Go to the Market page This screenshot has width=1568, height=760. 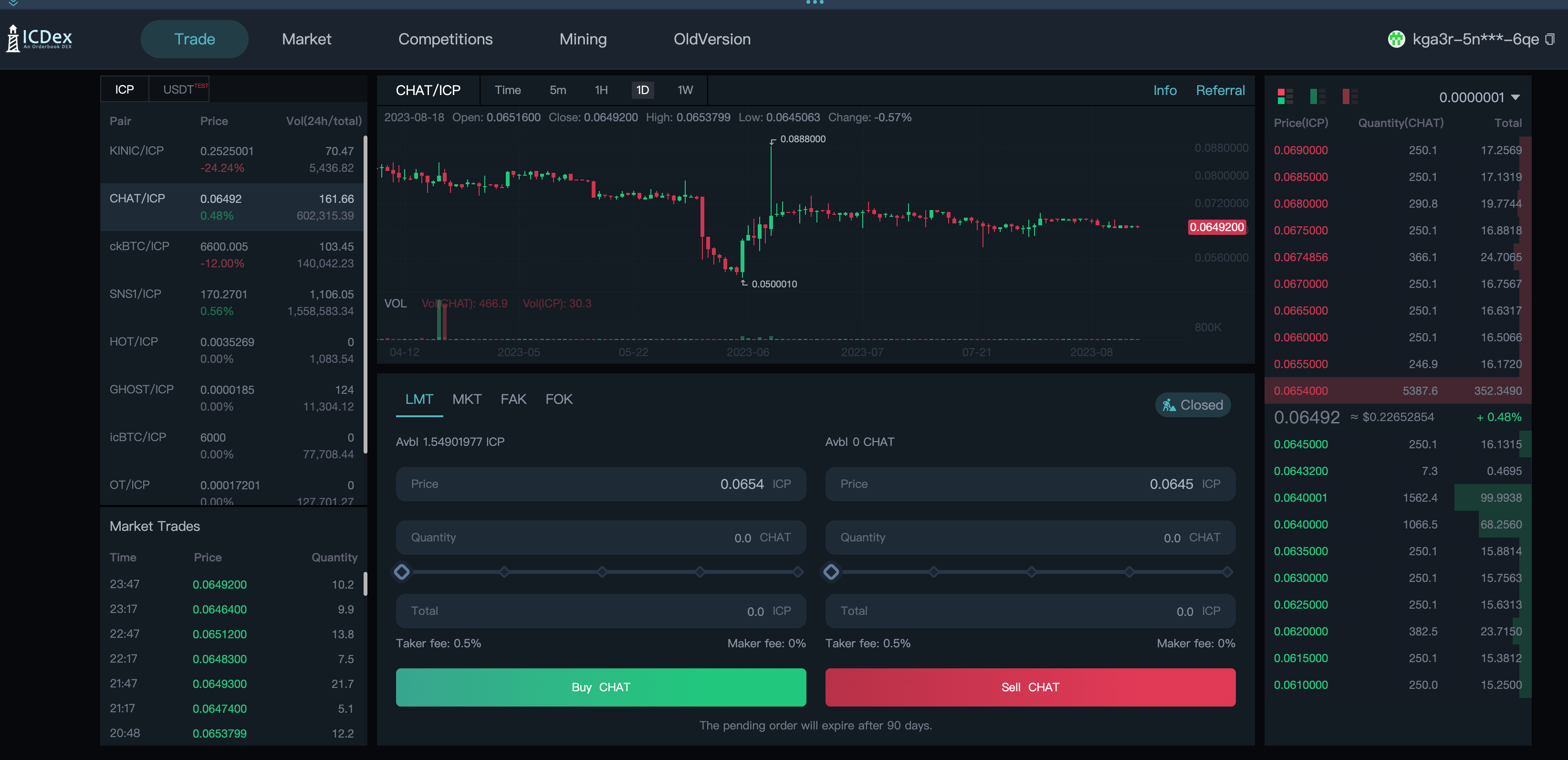click(x=306, y=39)
